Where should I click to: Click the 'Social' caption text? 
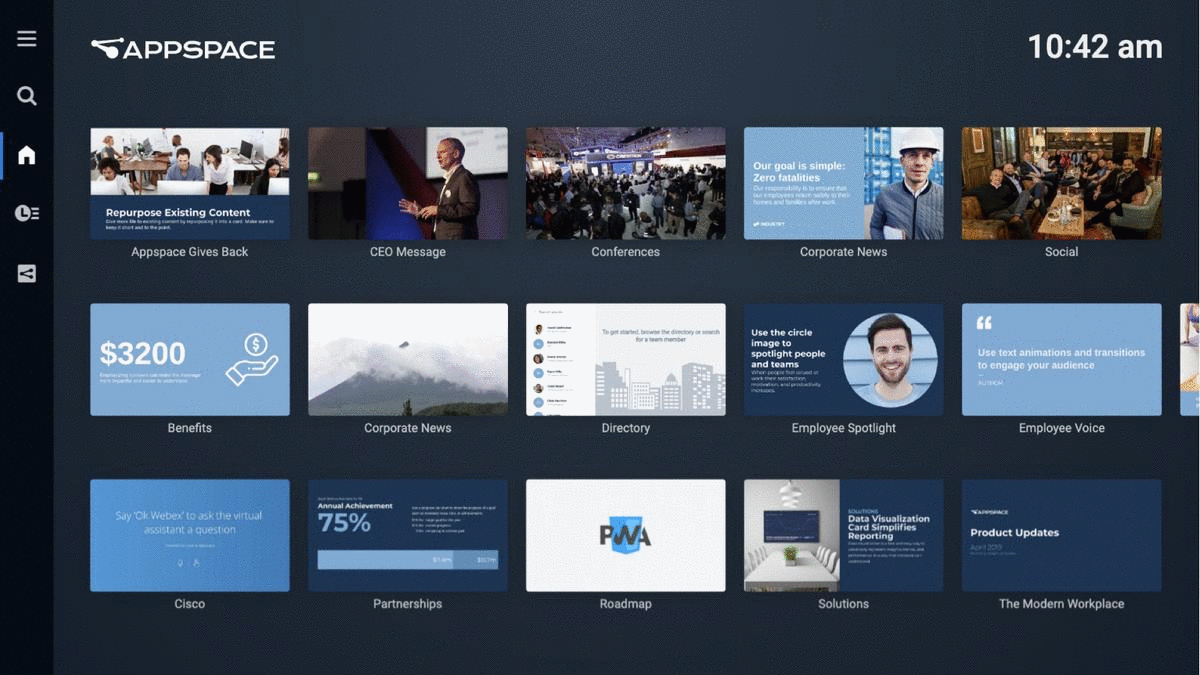pyautogui.click(x=1062, y=252)
